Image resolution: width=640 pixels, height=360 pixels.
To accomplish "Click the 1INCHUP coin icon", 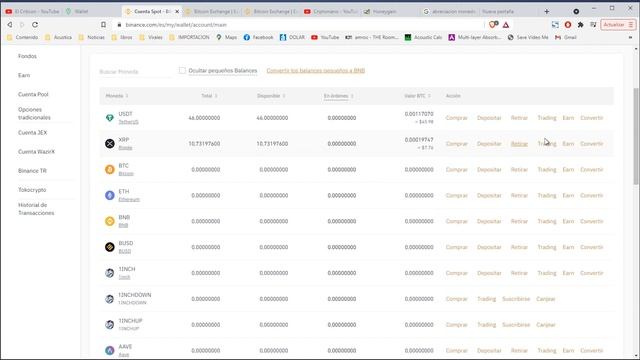I will tap(109, 324).
